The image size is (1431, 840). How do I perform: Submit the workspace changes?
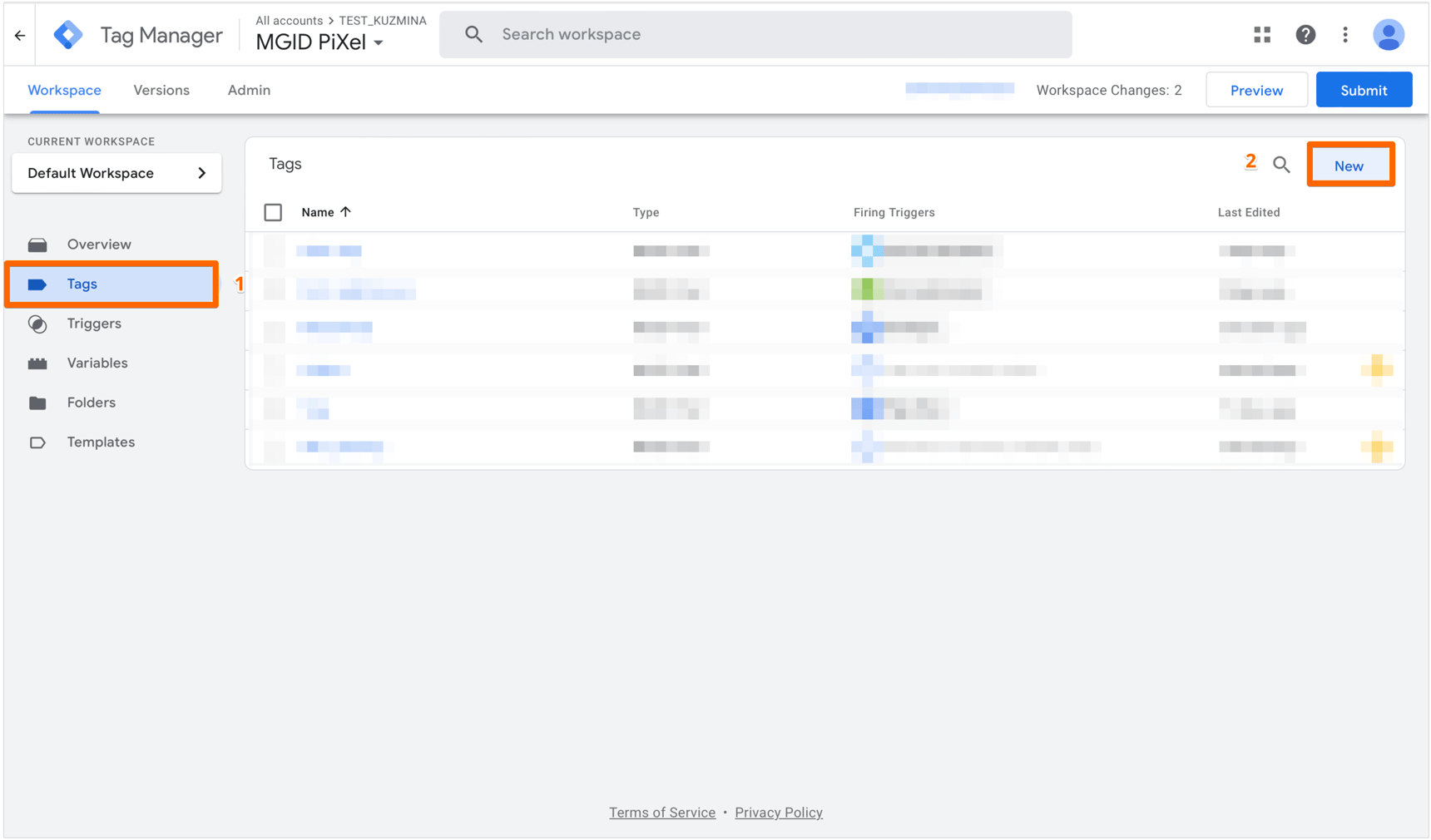[1364, 89]
